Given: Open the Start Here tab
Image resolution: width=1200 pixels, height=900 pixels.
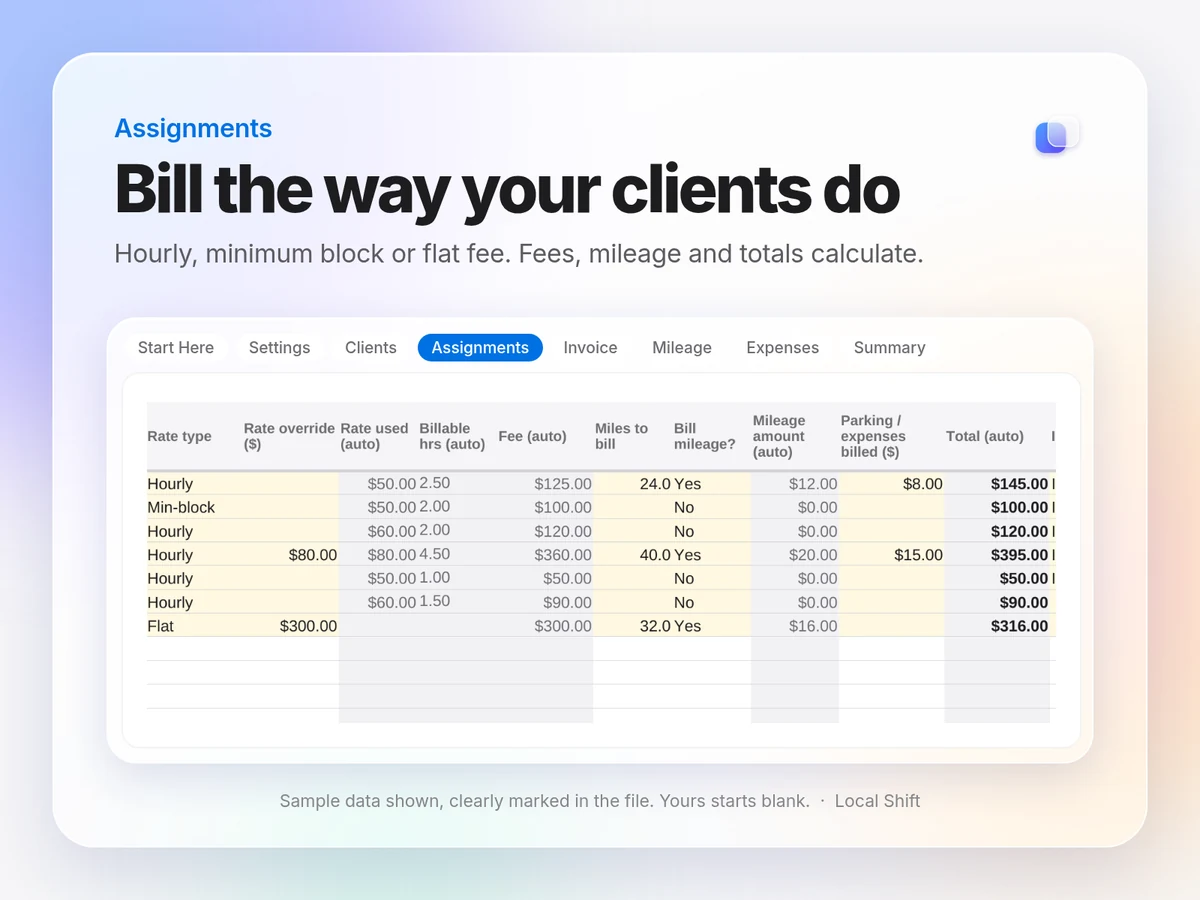Looking at the screenshot, I should pyautogui.click(x=176, y=348).
